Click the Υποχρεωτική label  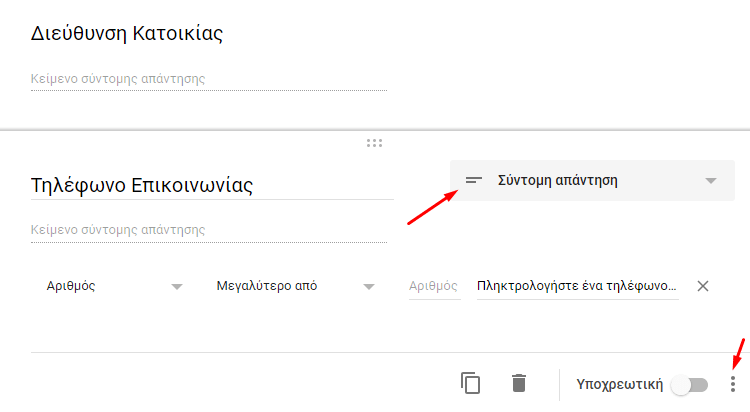pyautogui.click(x=619, y=384)
